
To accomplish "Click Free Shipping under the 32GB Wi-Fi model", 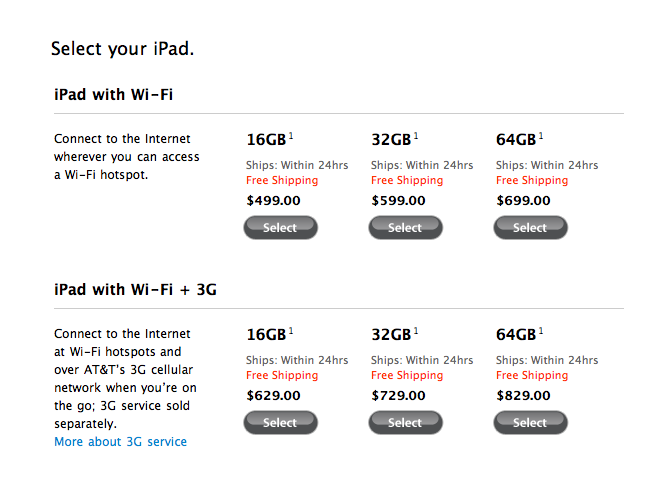I will (x=407, y=181).
